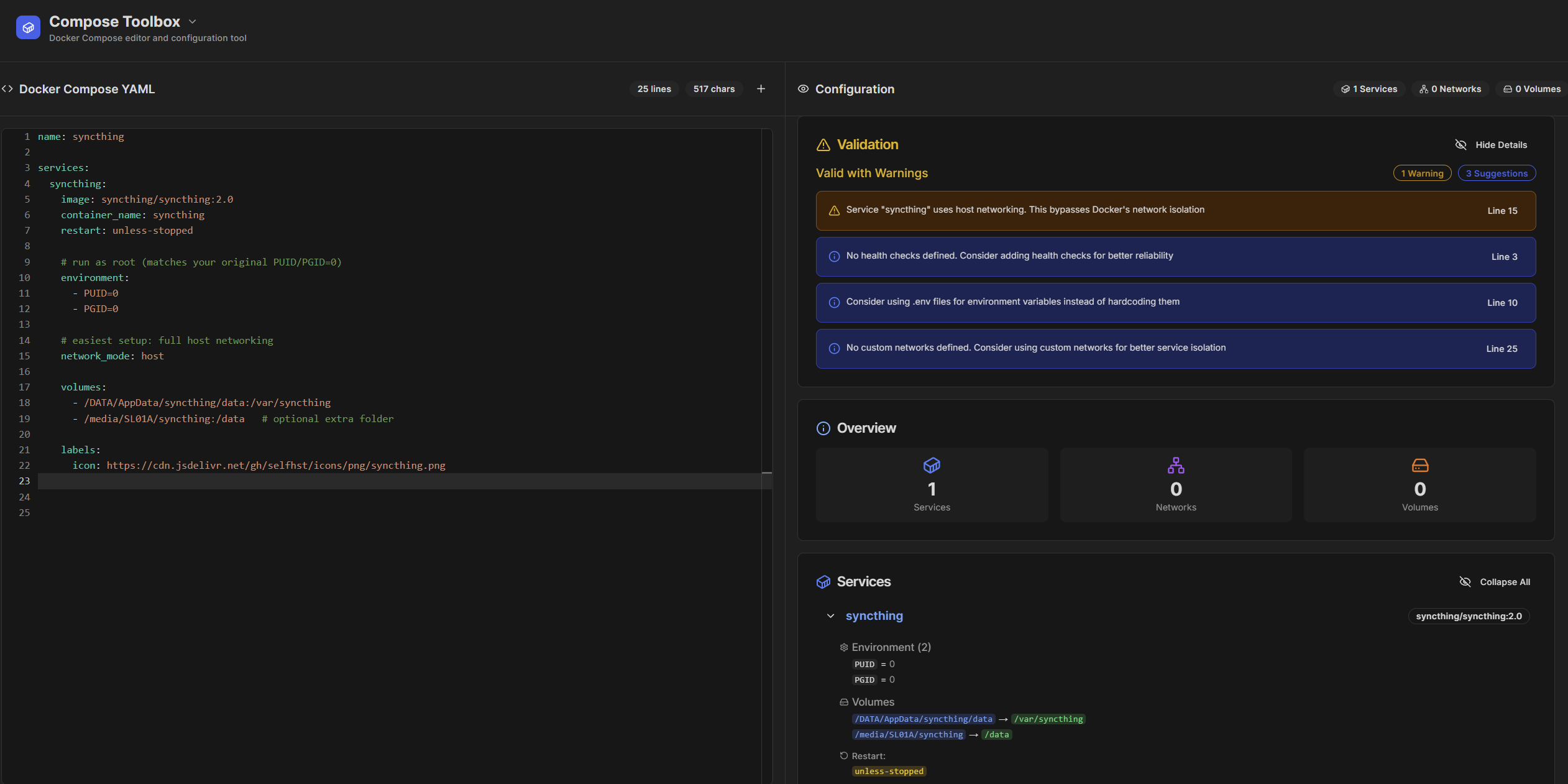Select the 1 Warning filter badge

pyautogui.click(x=1421, y=173)
